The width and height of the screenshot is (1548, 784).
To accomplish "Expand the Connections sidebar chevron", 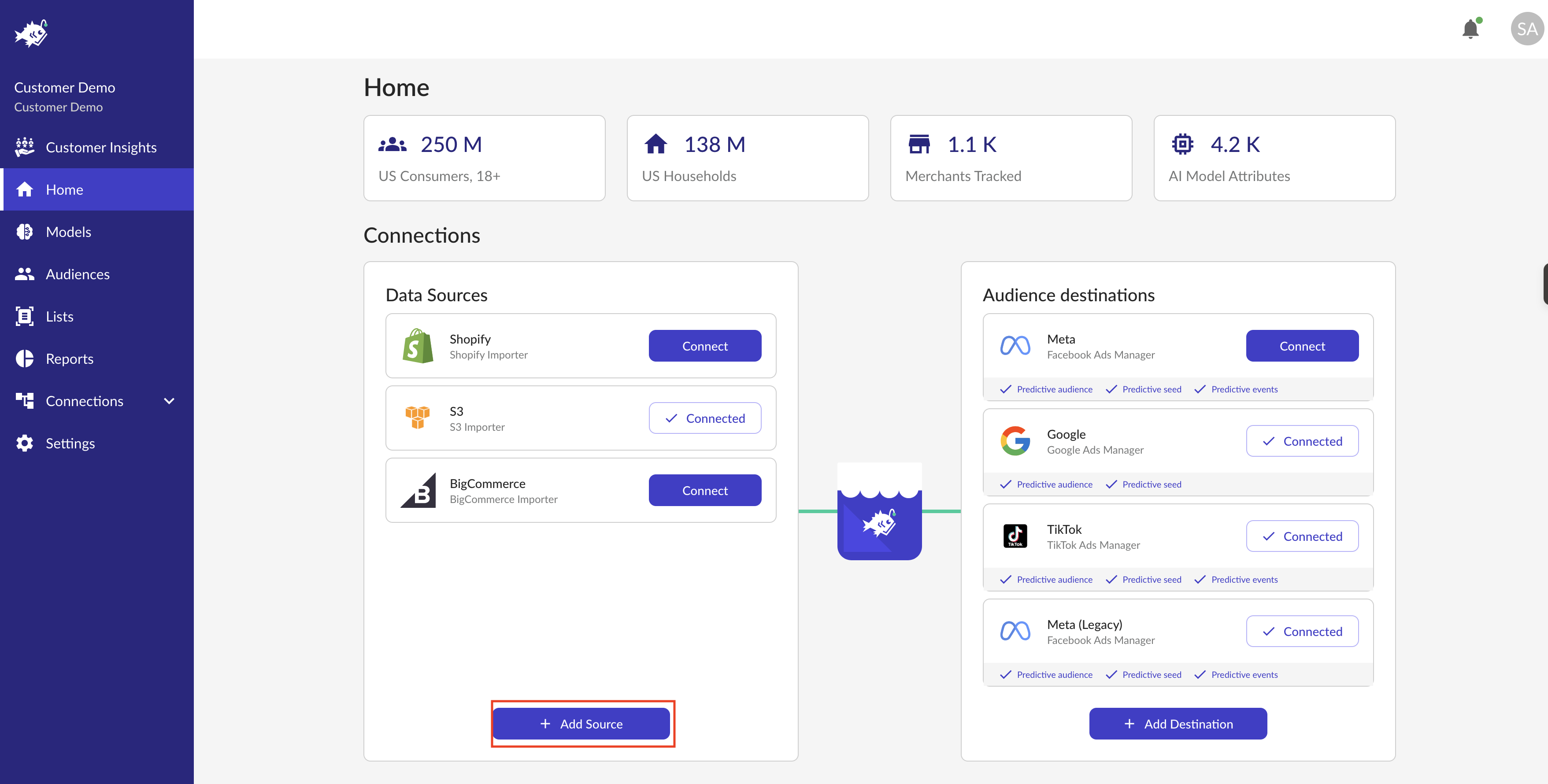I will click(x=169, y=401).
